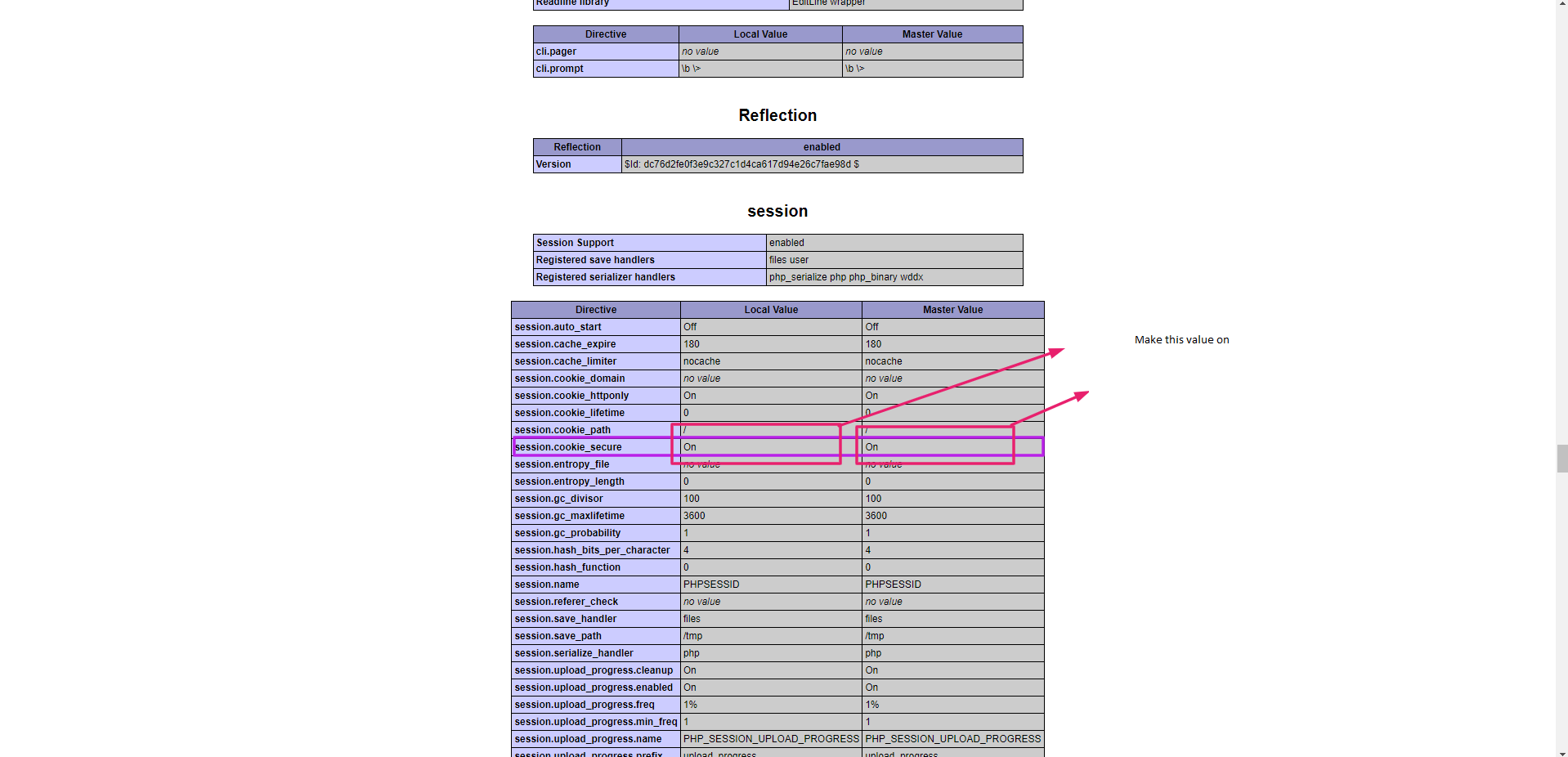Image resolution: width=1568 pixels, height=757 pixels.
Task: Click the master value 'On' for session.cookie_httponly
Action: tap(871, 396)
